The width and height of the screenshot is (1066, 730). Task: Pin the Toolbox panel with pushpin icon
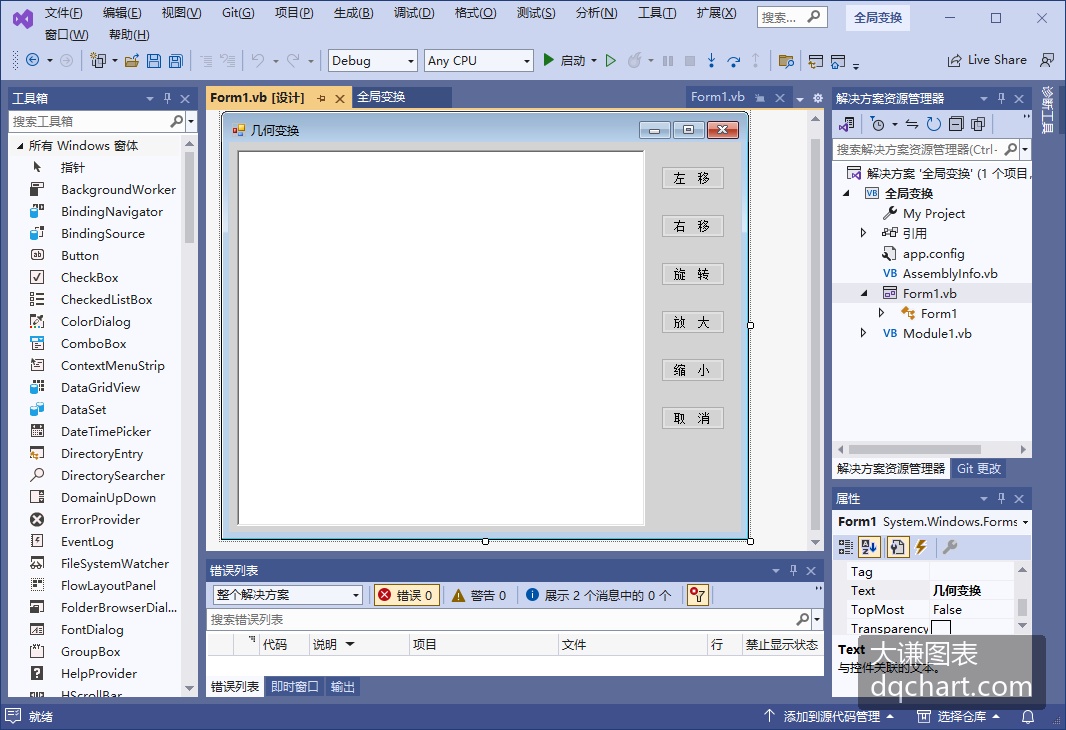click(167, 99)
